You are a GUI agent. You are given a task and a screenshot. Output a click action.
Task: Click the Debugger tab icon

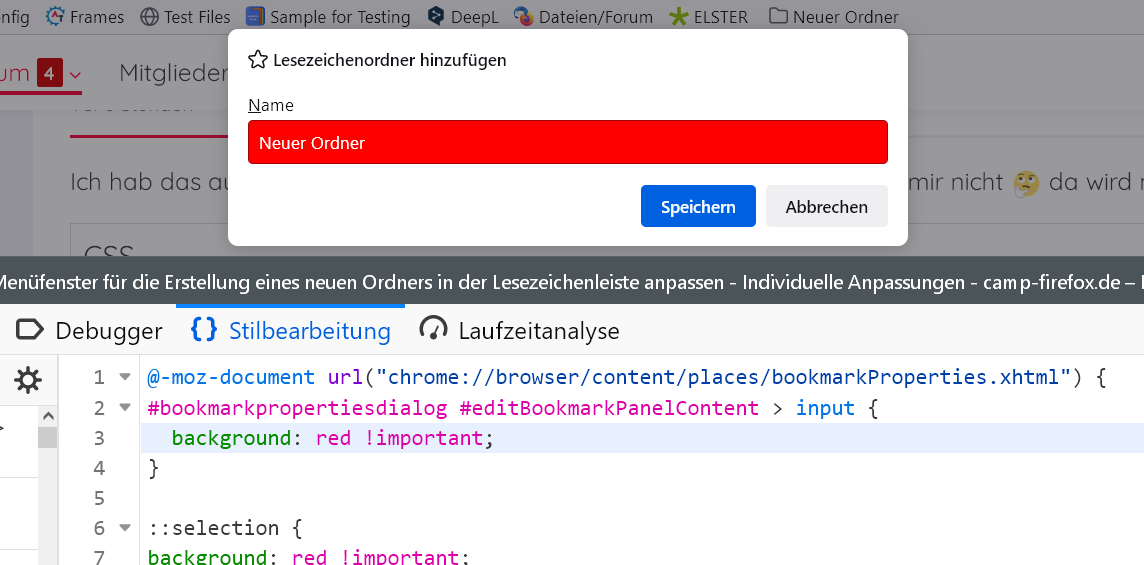tap(30, 330)
